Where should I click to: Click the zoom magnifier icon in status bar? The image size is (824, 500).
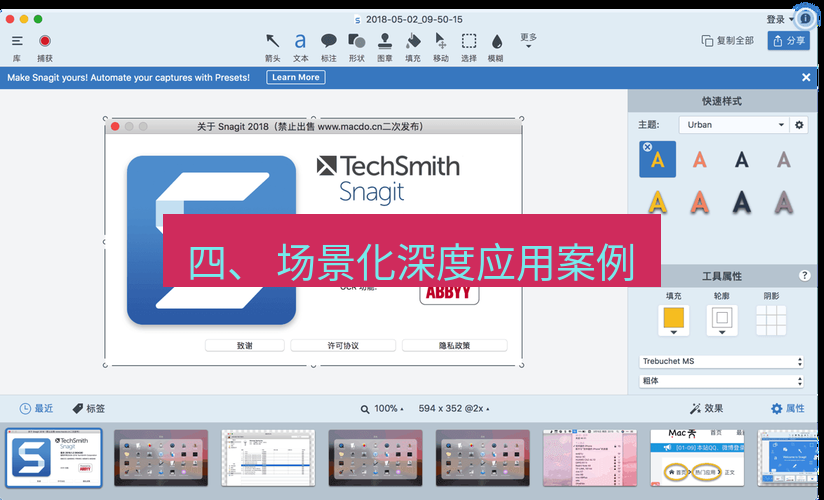(x=365, y=409)
